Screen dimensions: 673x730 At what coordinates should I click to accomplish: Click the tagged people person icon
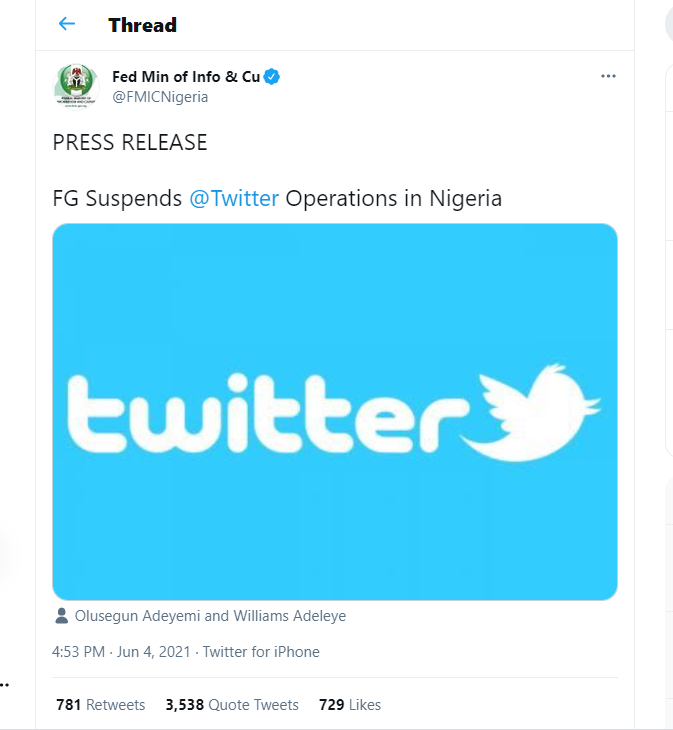point(62,616)
